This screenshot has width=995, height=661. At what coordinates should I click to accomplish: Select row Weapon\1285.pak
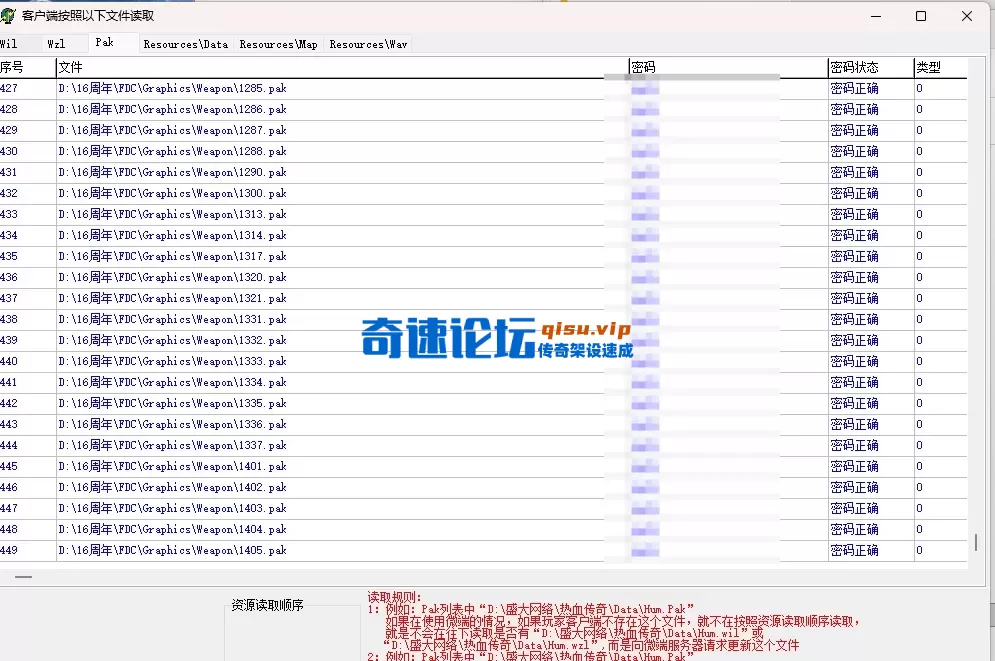tap(484, 89)
